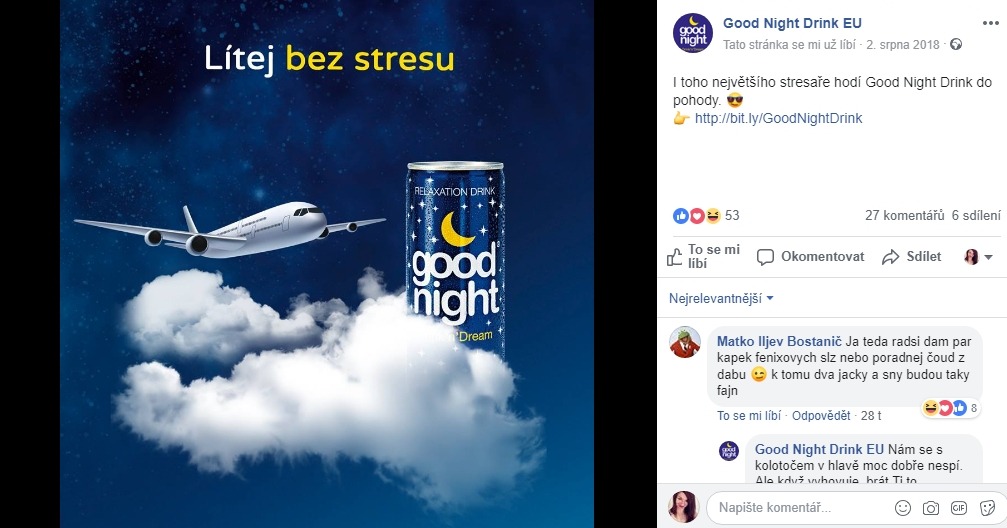1007x528 pixels.
Task: Expand the Nejrelevantnější comment sorting dropdown
Action: (721, 299)
